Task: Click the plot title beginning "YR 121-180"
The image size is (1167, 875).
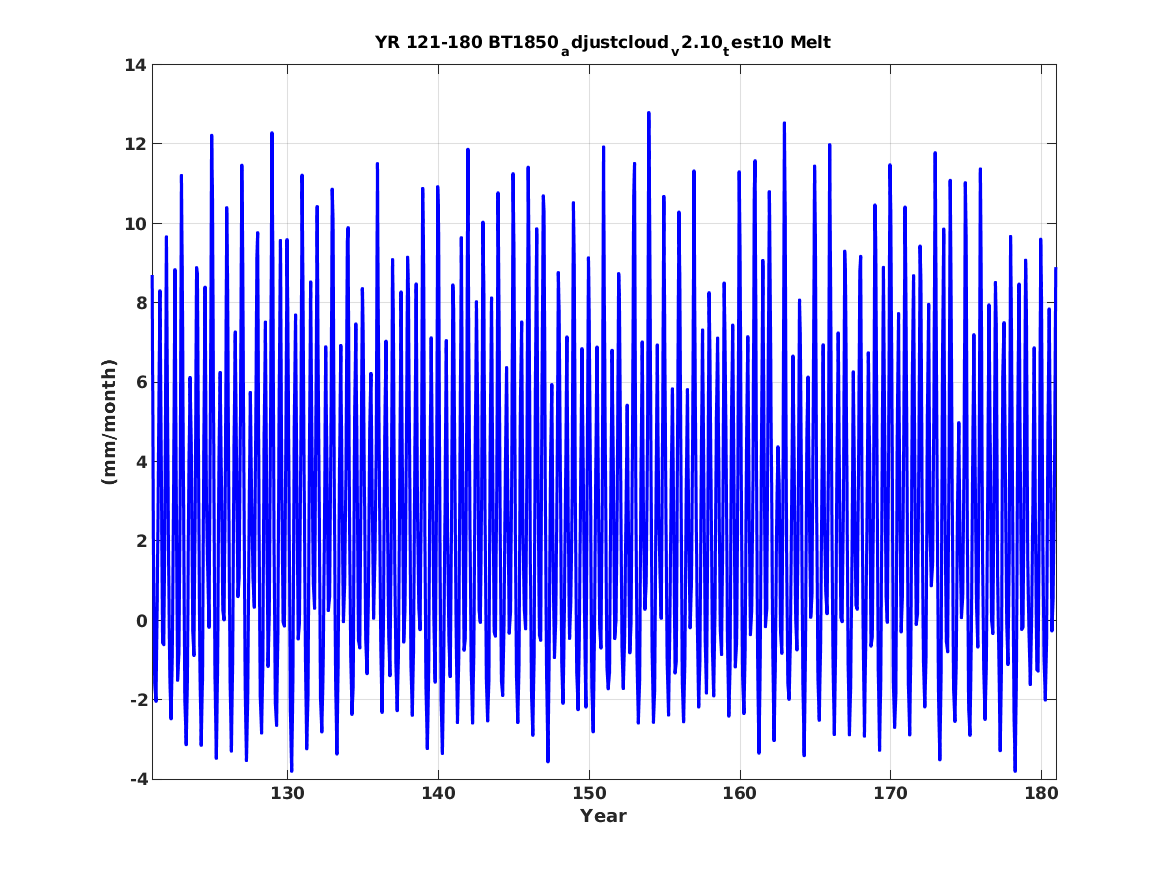Action: 603,43
